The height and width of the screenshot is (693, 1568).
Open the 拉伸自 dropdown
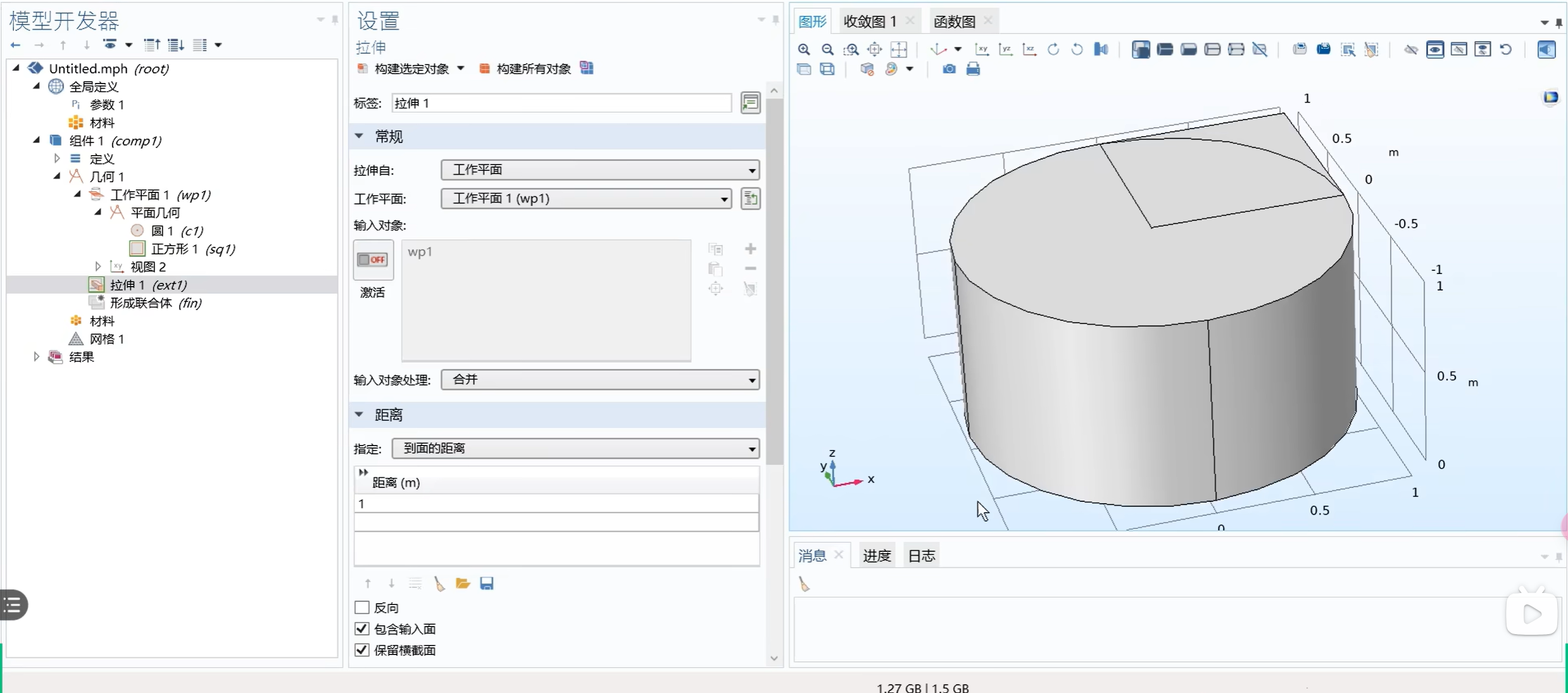(599, 170)
